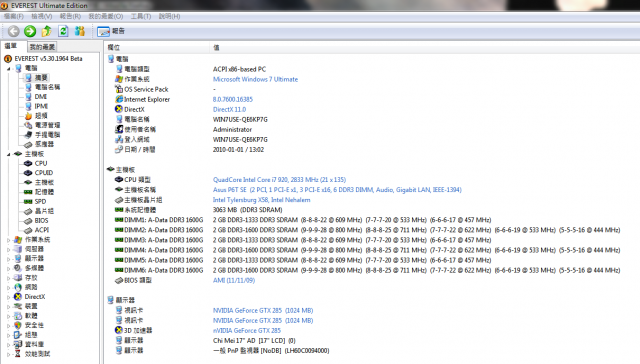Screen dimensions: 640x364
Task: Select IPMI in the tree
Action: pos(41,106)
